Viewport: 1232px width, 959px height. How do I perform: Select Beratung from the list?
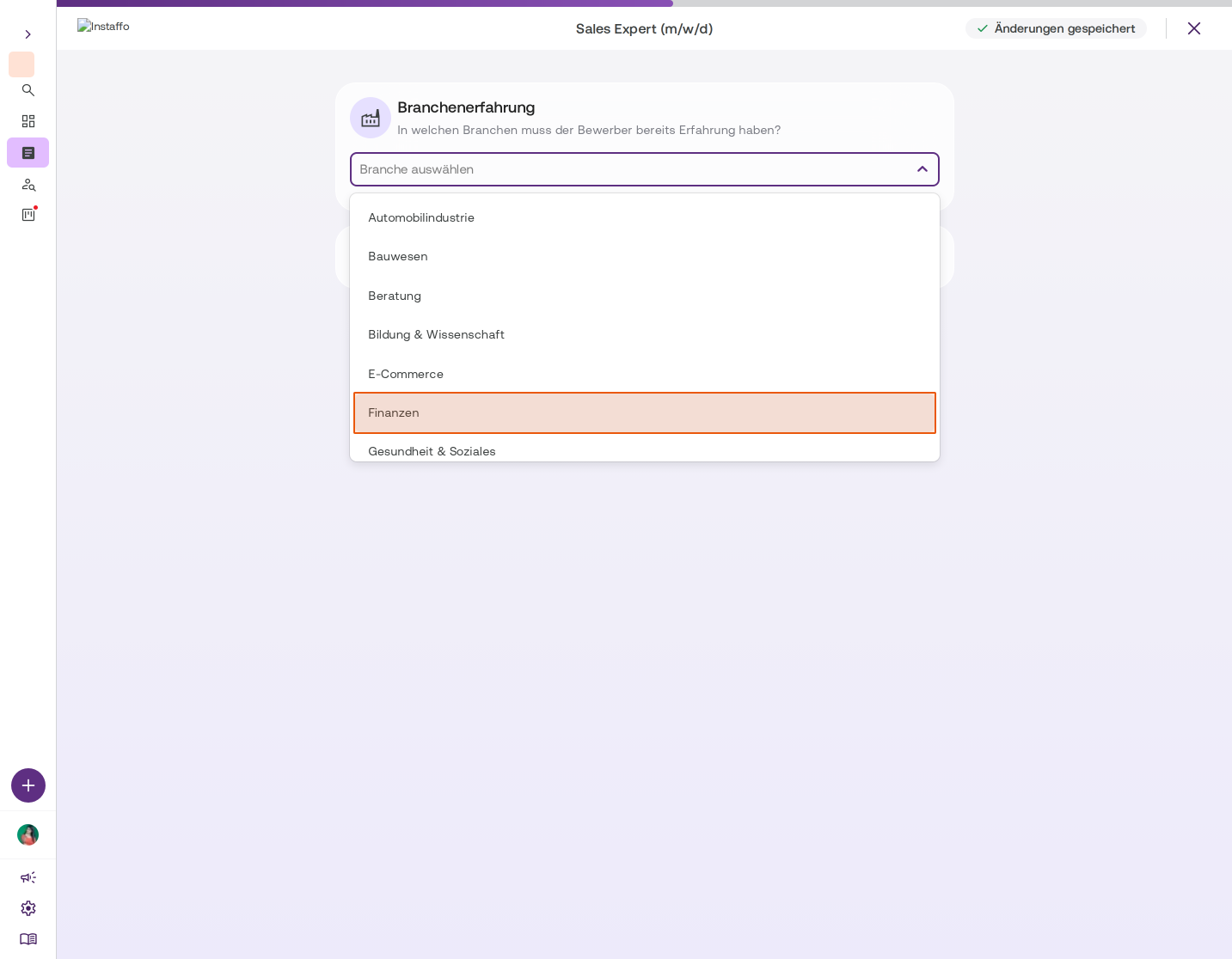coord(645,296)
